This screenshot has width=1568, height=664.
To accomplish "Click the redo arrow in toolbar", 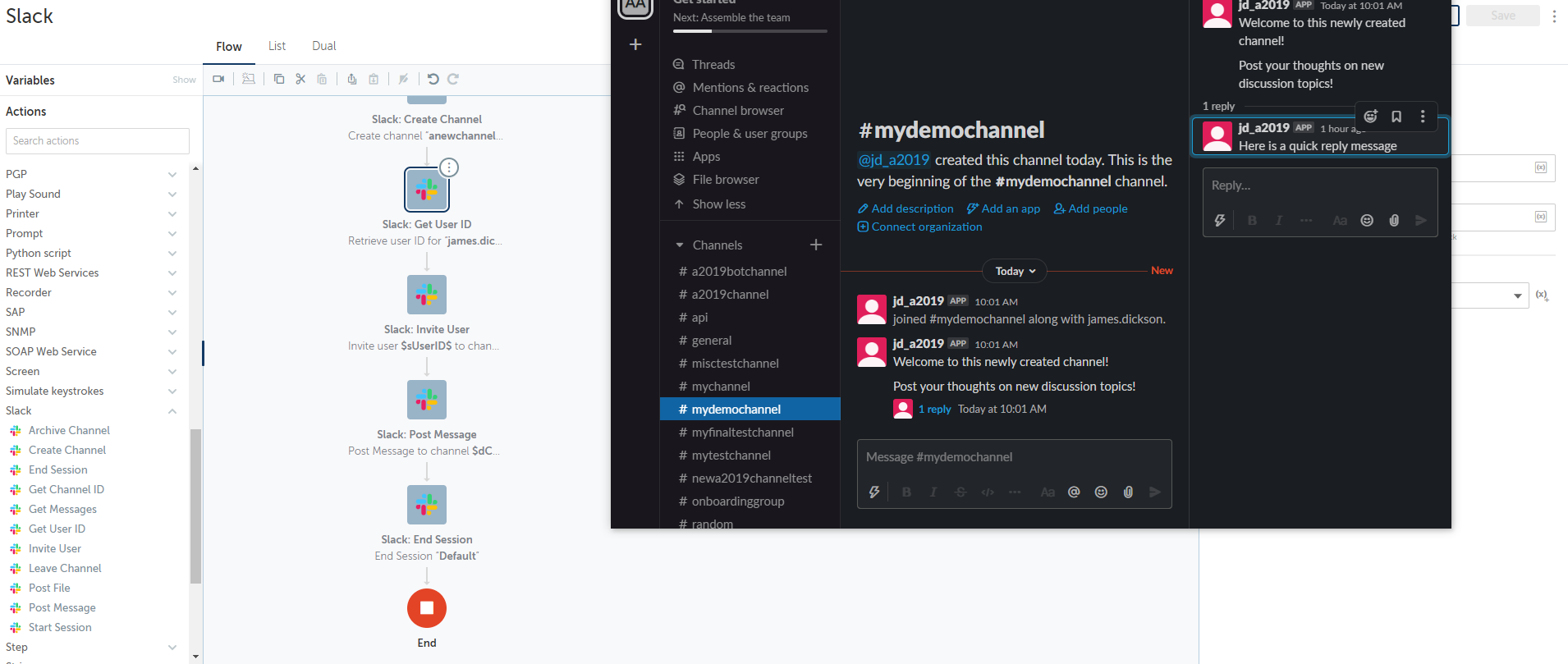I will tap(453, 79).
